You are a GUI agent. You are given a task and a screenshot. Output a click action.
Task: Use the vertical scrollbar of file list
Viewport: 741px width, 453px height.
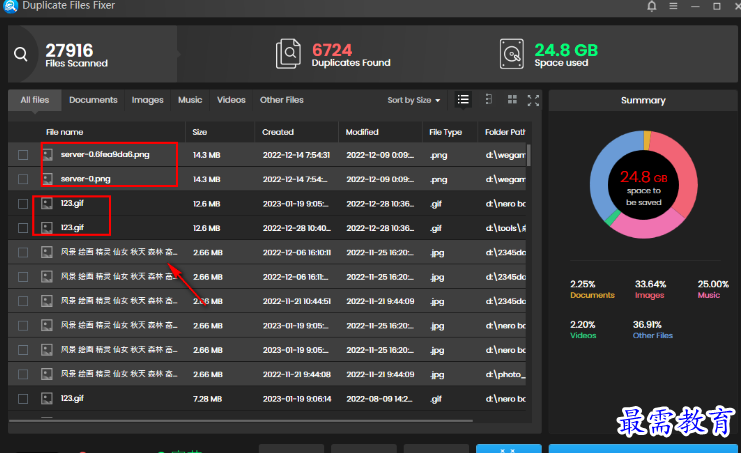528,155
